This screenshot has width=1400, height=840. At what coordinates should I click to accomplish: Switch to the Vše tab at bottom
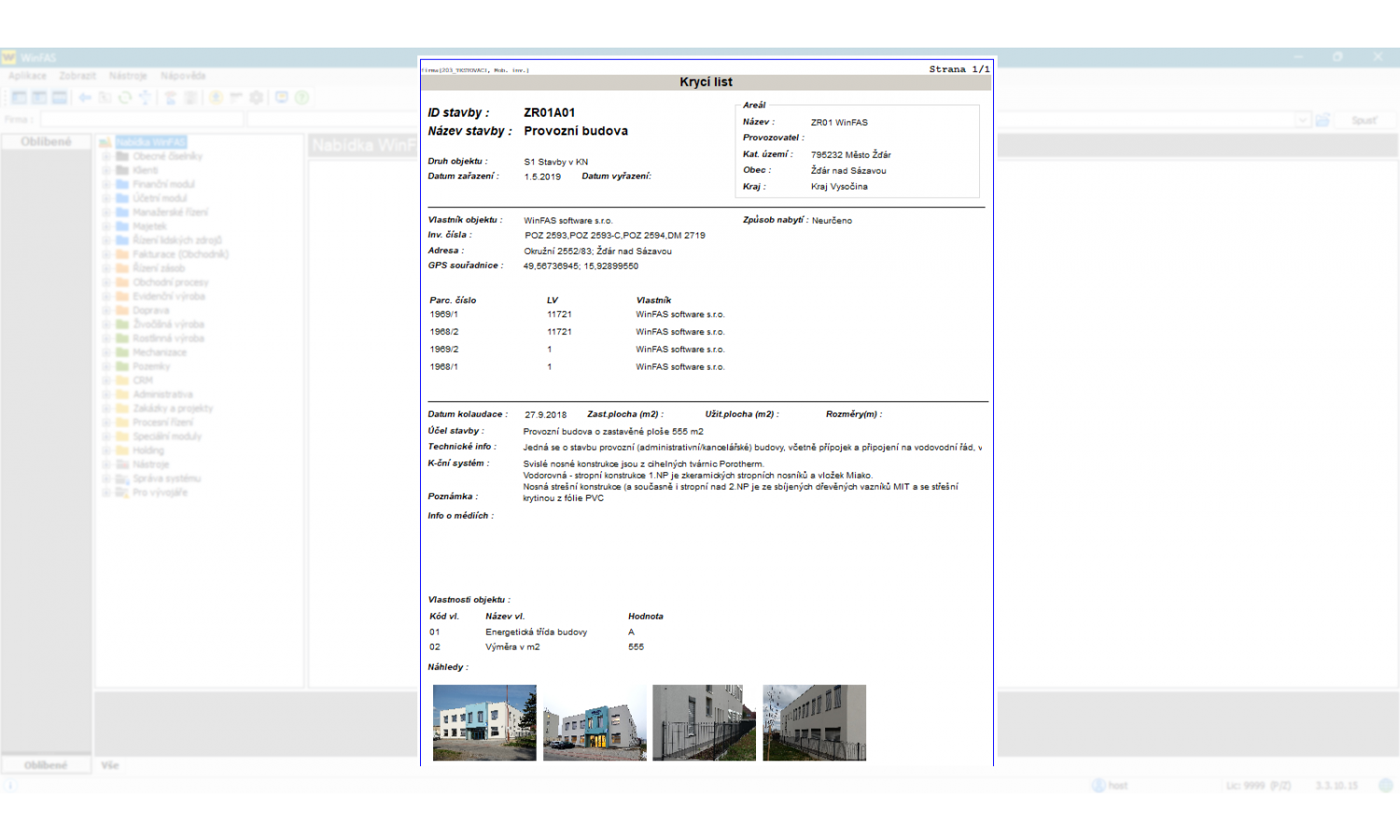pos(110,765)
